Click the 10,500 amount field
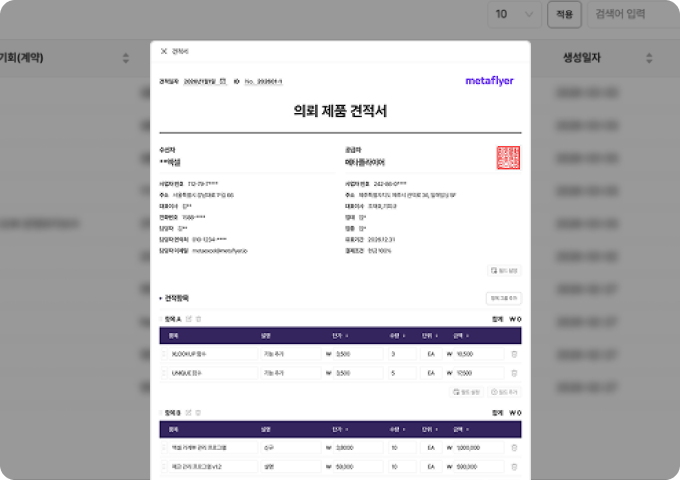 (x=479, y=354)
